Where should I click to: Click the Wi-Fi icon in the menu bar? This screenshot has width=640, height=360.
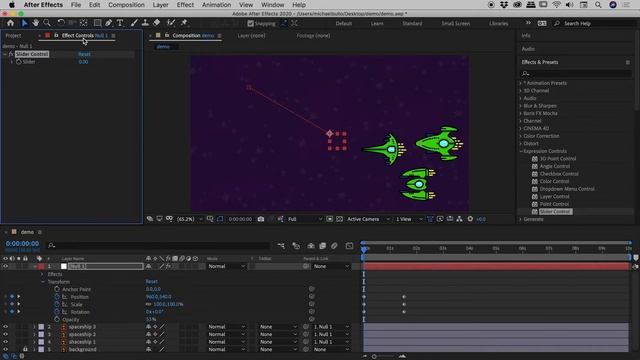click(556, 5)
